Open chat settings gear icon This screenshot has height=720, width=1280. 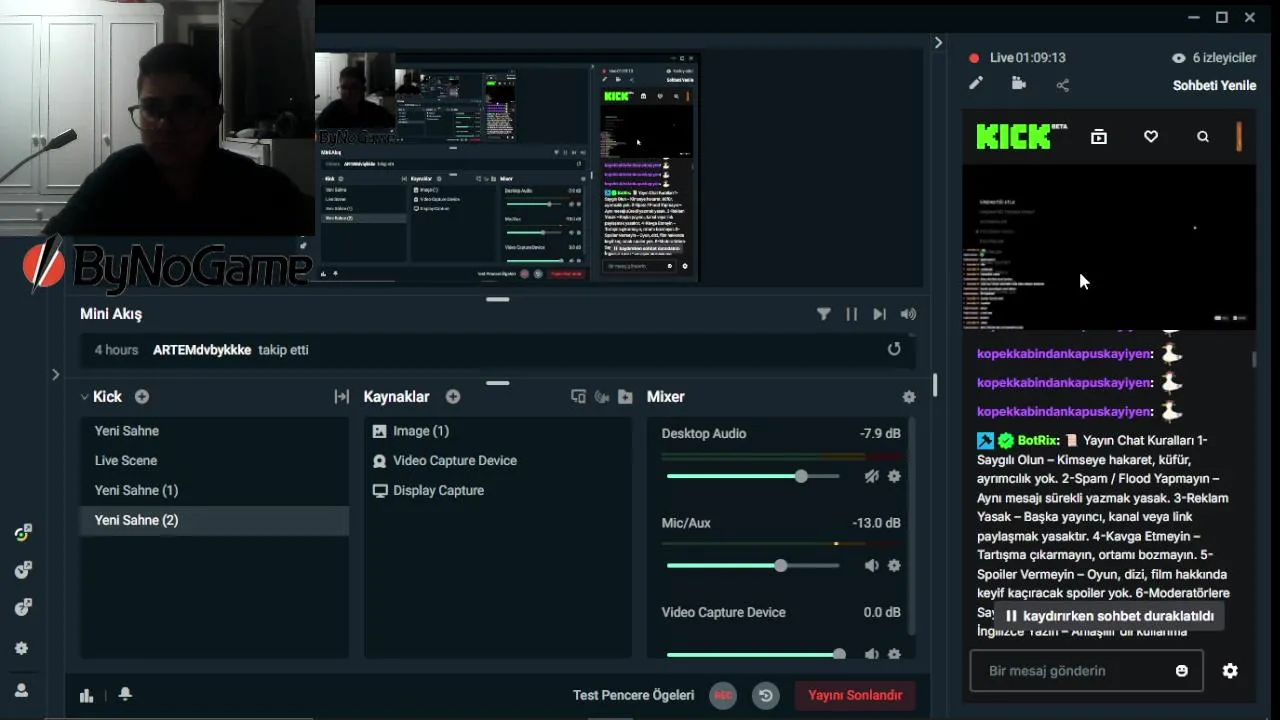tap(1230, 671)
